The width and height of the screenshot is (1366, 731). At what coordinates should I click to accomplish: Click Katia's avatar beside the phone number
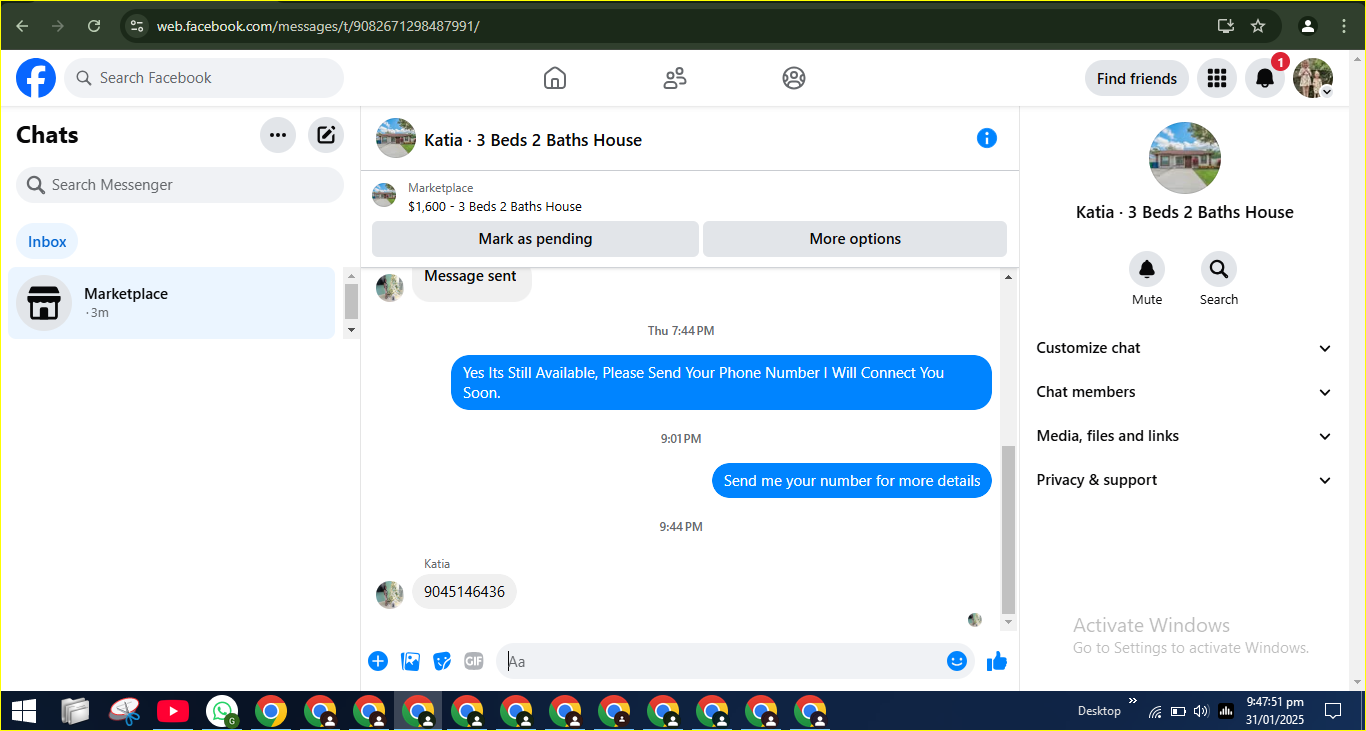point(390,594)
